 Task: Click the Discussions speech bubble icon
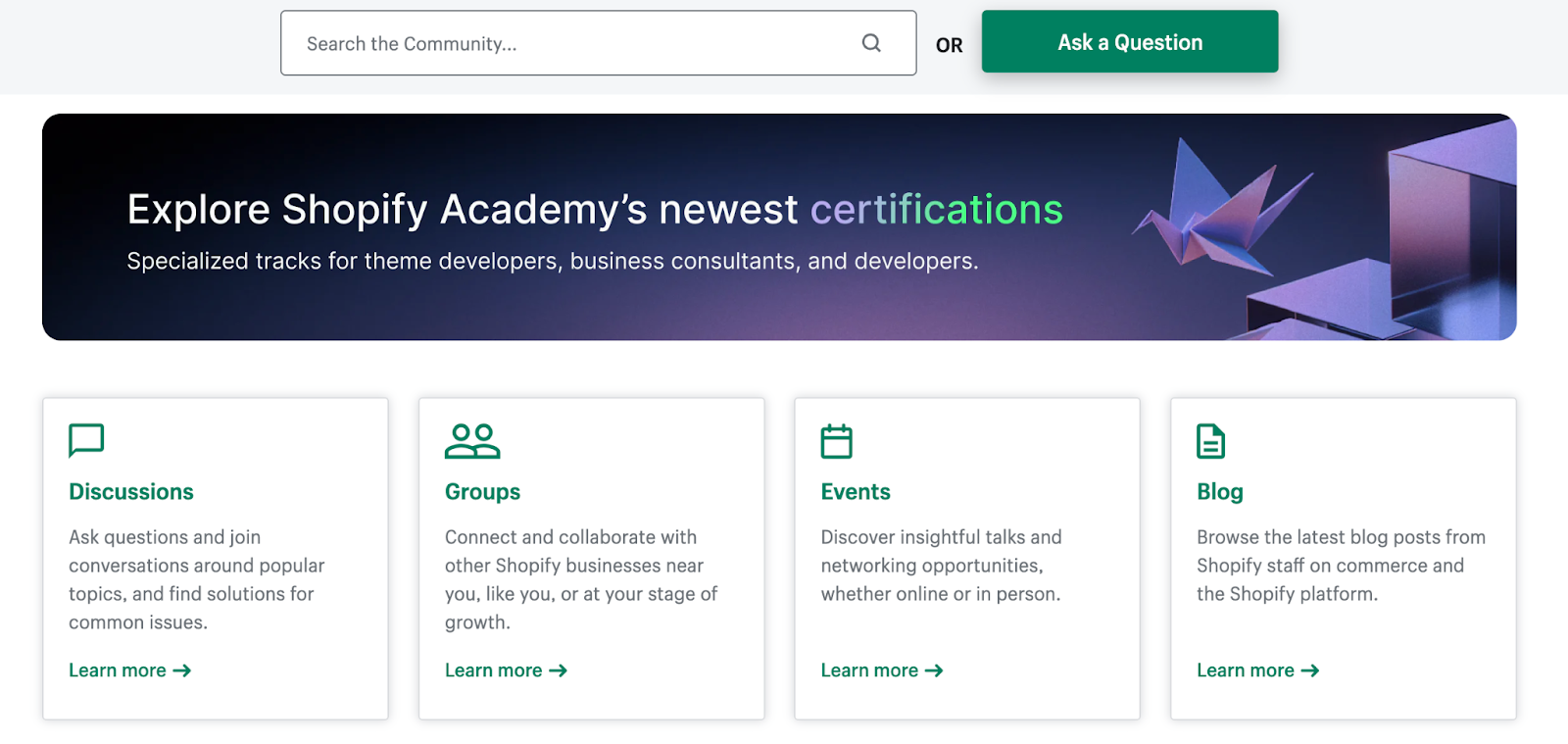[x=86, y=440]
